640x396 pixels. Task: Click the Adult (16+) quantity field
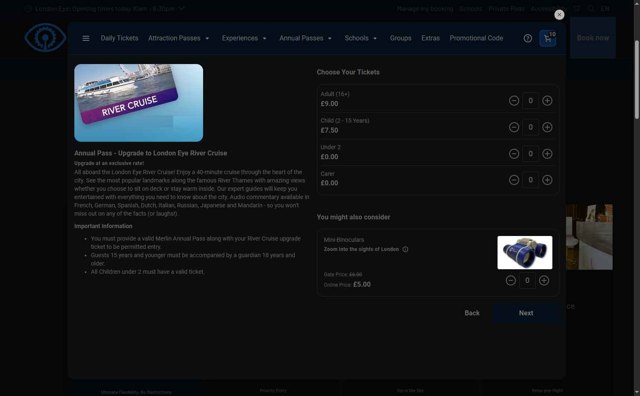pyautogui.click(x=531, y=100)
